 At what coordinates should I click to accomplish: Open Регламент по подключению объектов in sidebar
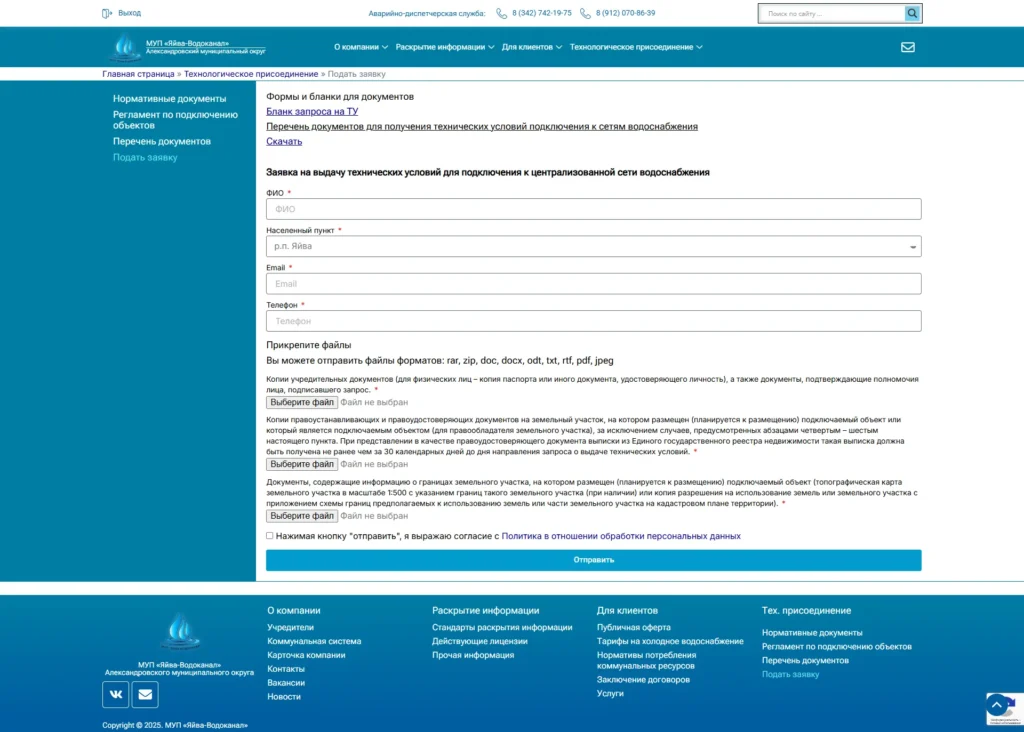(175, 119)
